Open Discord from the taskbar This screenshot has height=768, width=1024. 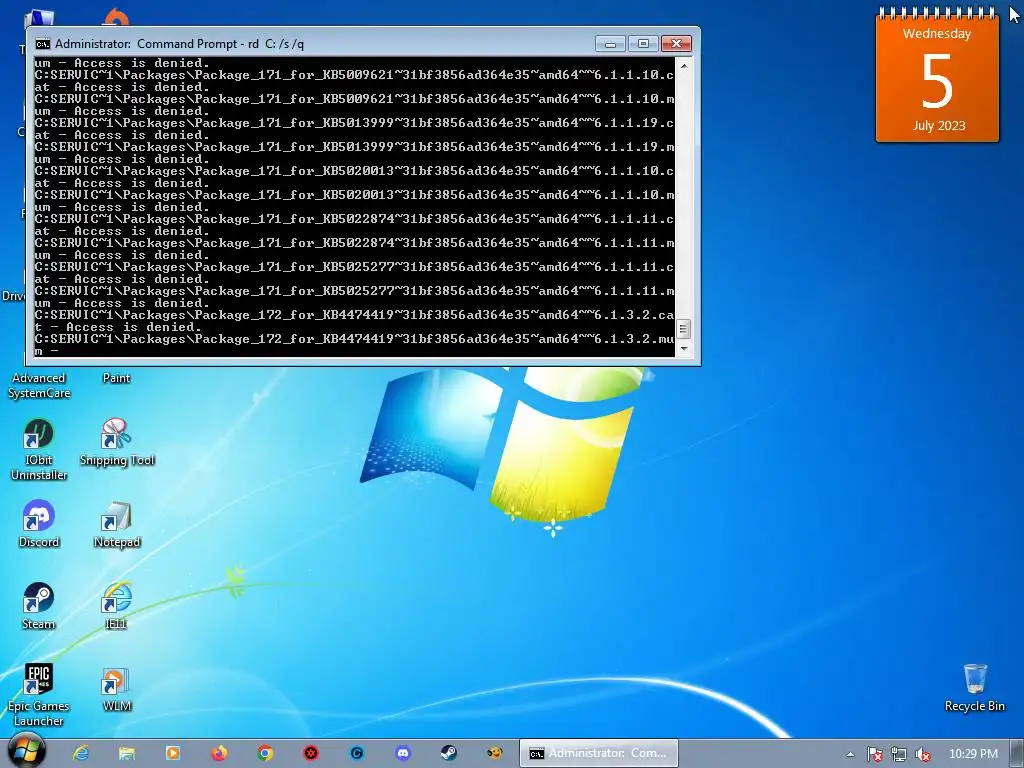[403, 753]
